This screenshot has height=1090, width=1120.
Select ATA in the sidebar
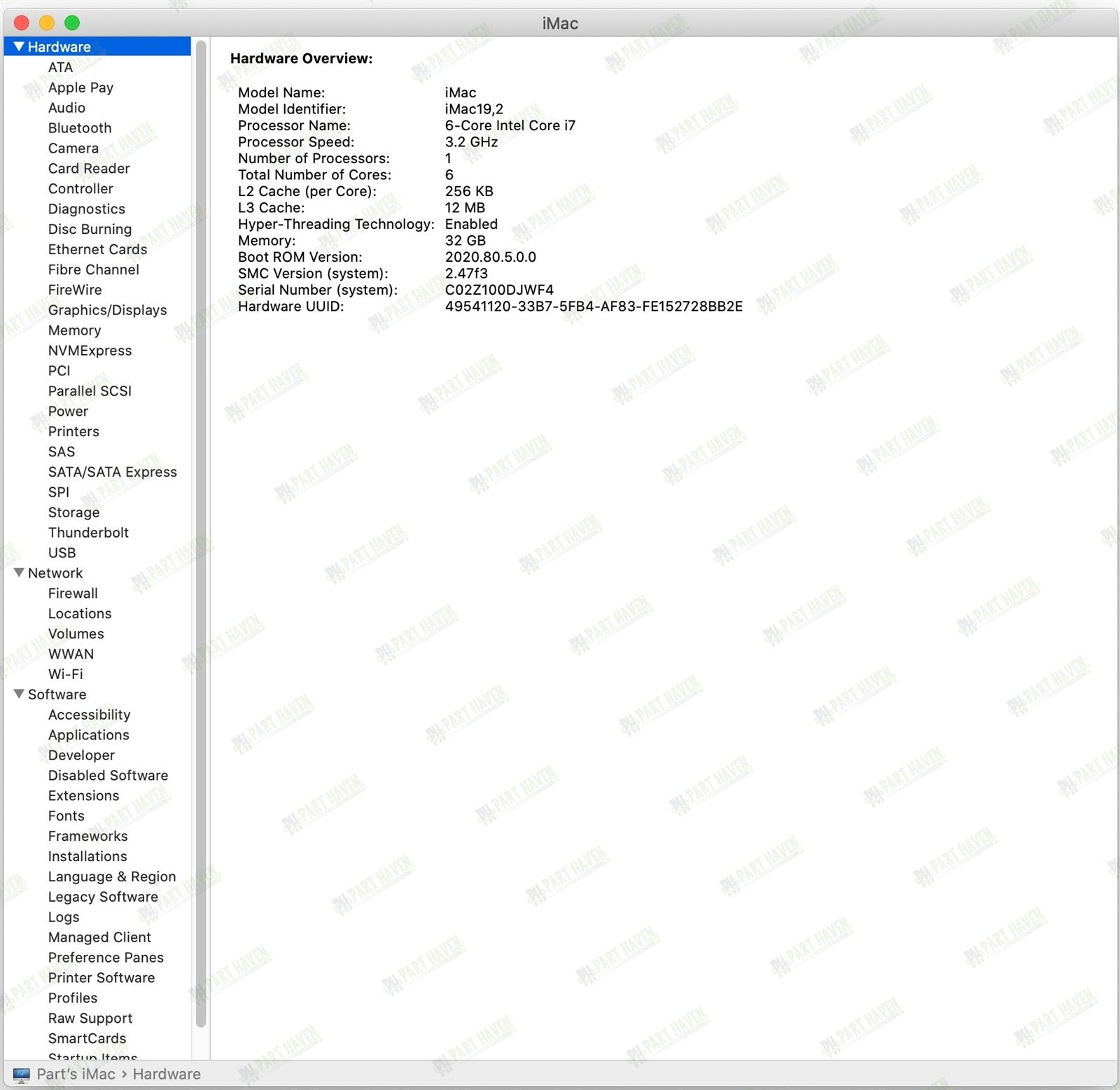click(x=60, y=67)
